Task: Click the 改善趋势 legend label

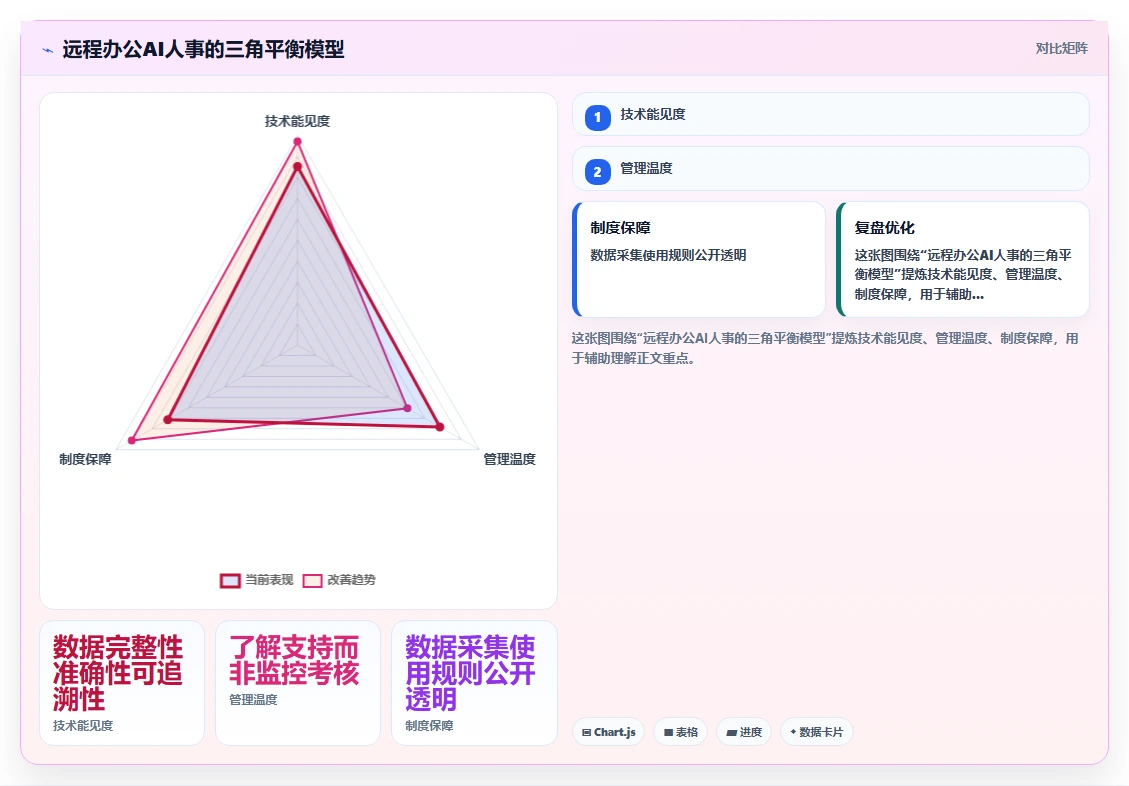Action: point(351,580)
